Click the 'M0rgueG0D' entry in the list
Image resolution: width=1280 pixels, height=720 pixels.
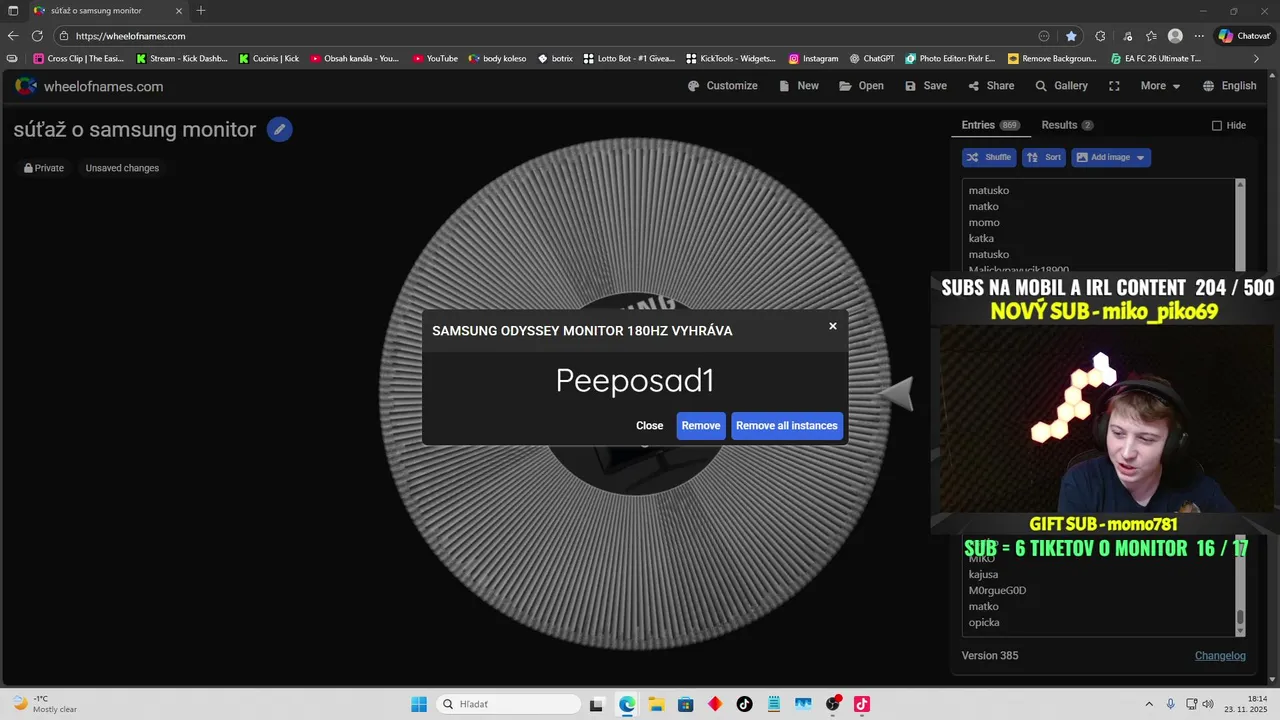point(997,590)
